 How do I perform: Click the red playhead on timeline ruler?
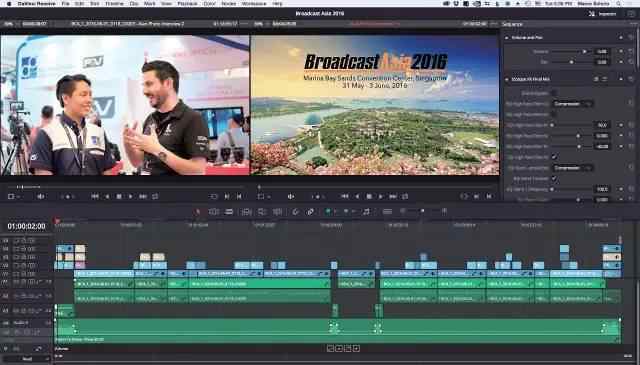(x=56, y=221)
